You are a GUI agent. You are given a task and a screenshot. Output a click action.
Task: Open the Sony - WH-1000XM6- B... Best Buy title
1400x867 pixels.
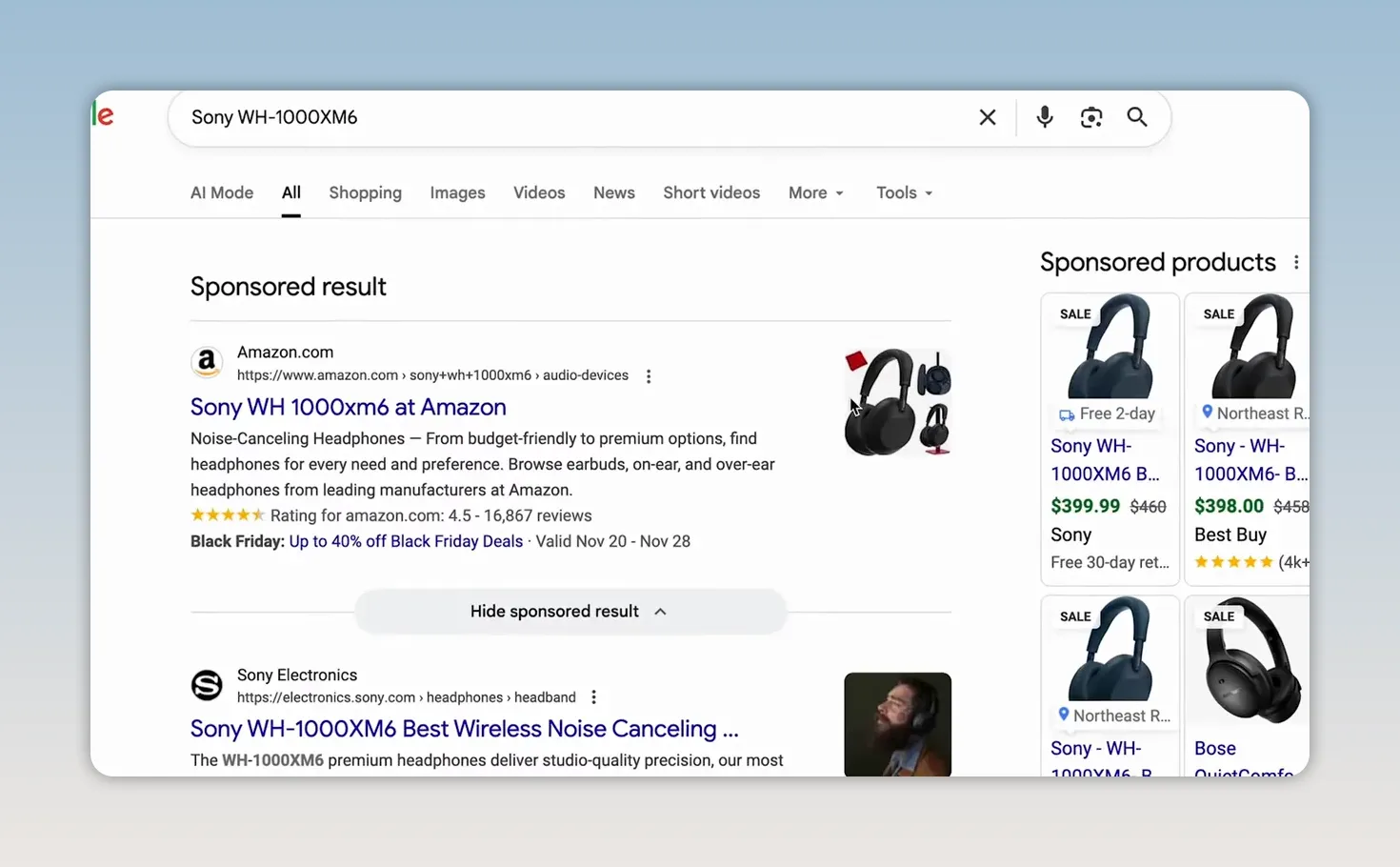1250,460
